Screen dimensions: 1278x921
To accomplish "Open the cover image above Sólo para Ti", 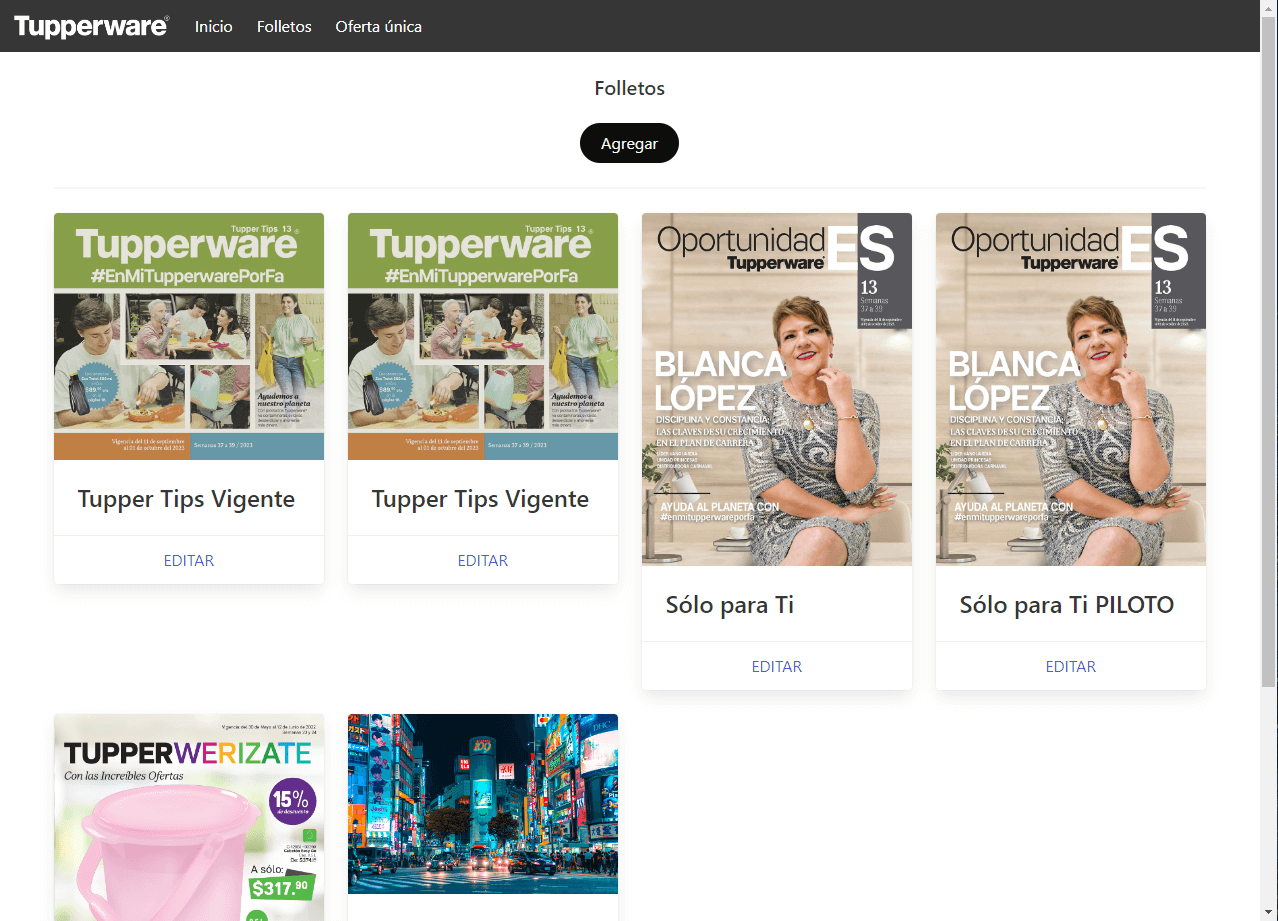I will [x=777, y=389].
